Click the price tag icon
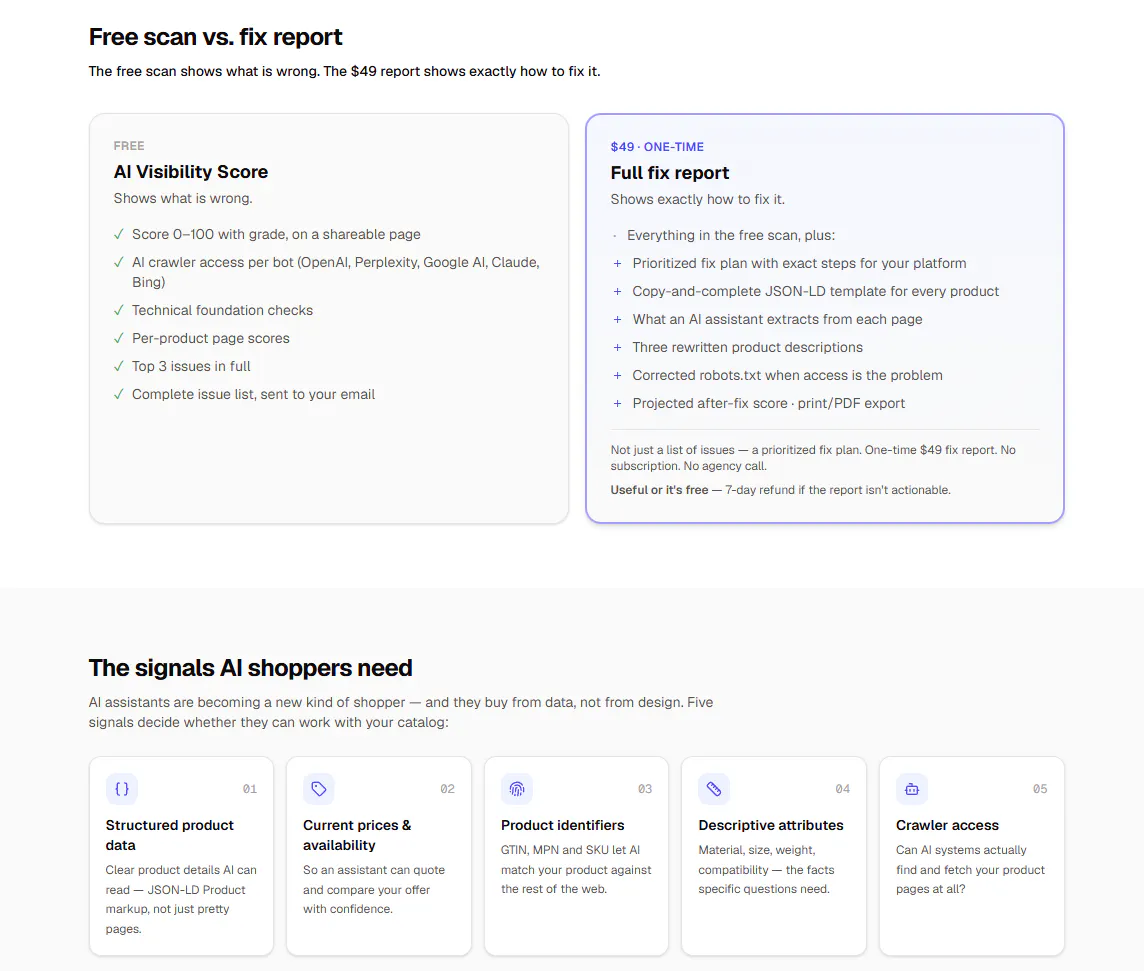The image size is (1144, 971). click(319, 789)
